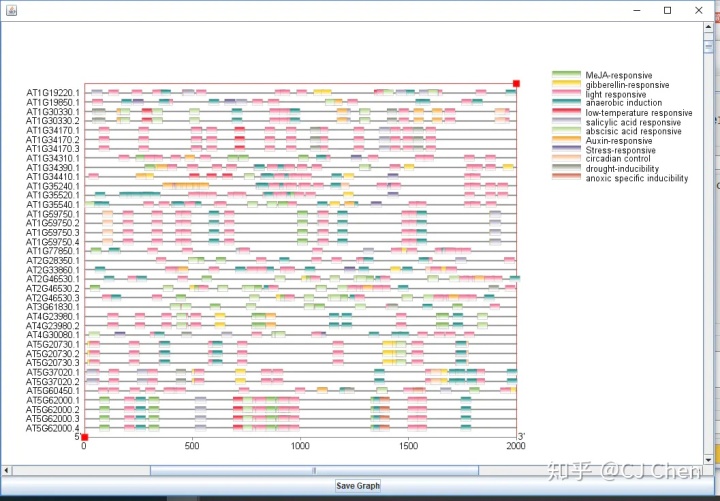This screenshot has height=501, width=720.
Task: Click the low-temperature responsive legend label
Action: coord(639,113)
